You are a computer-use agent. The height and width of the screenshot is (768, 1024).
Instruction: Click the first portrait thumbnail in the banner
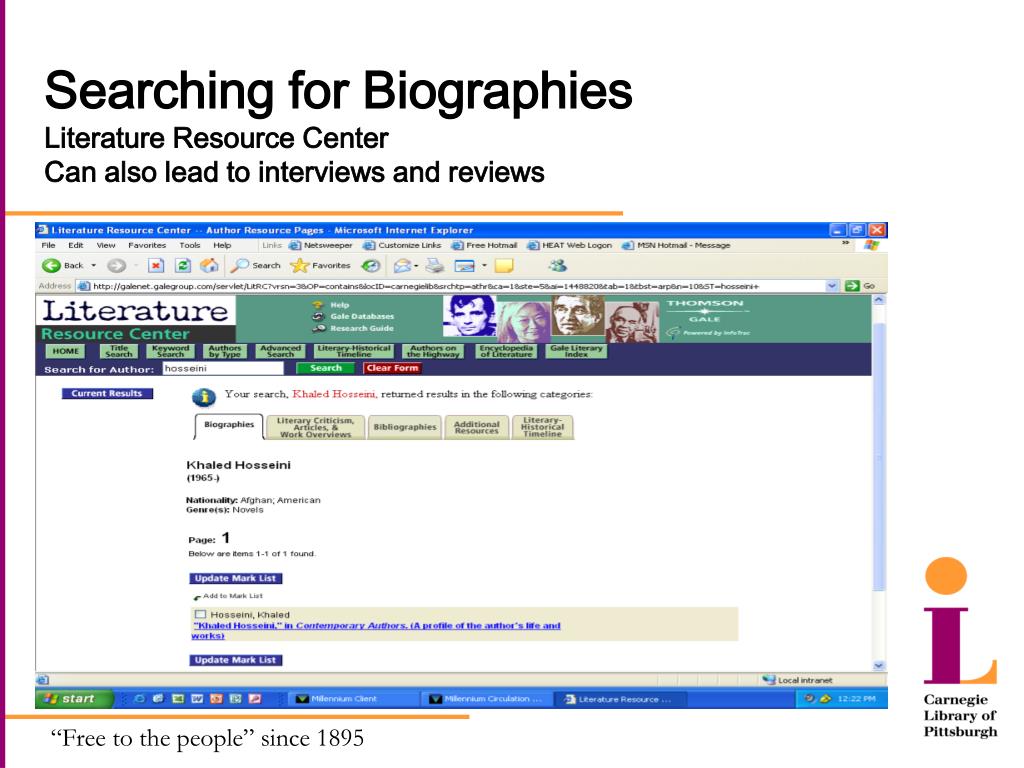click(x=470, y=315)
